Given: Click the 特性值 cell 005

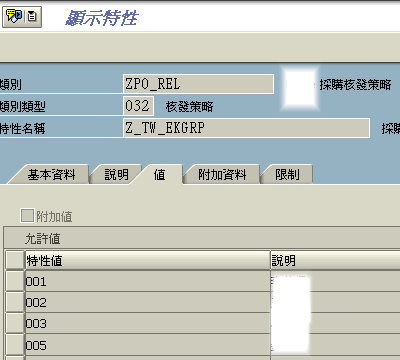Looking at the screenshot, I should pyautogui.click(x=147, y=345).
